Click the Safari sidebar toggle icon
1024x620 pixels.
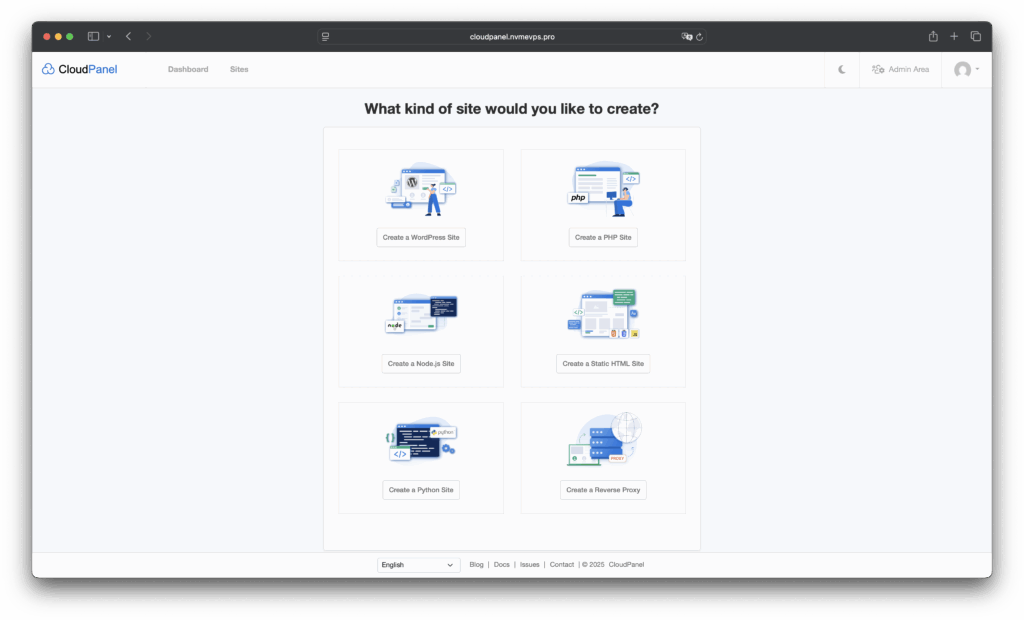tap(93, 36)
